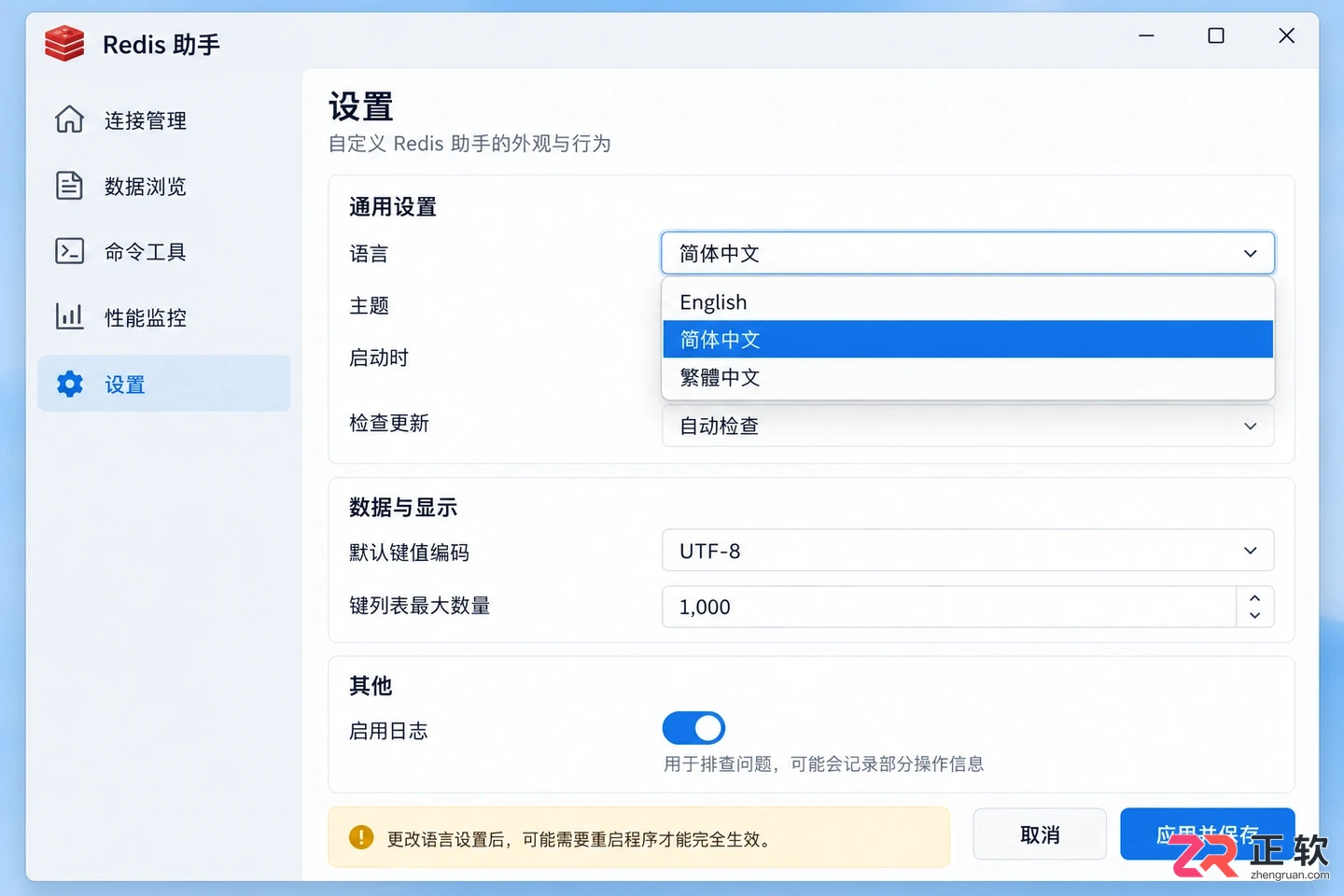
Task: Maximize the Redis 助手 window
Action: click(1216, 35)
